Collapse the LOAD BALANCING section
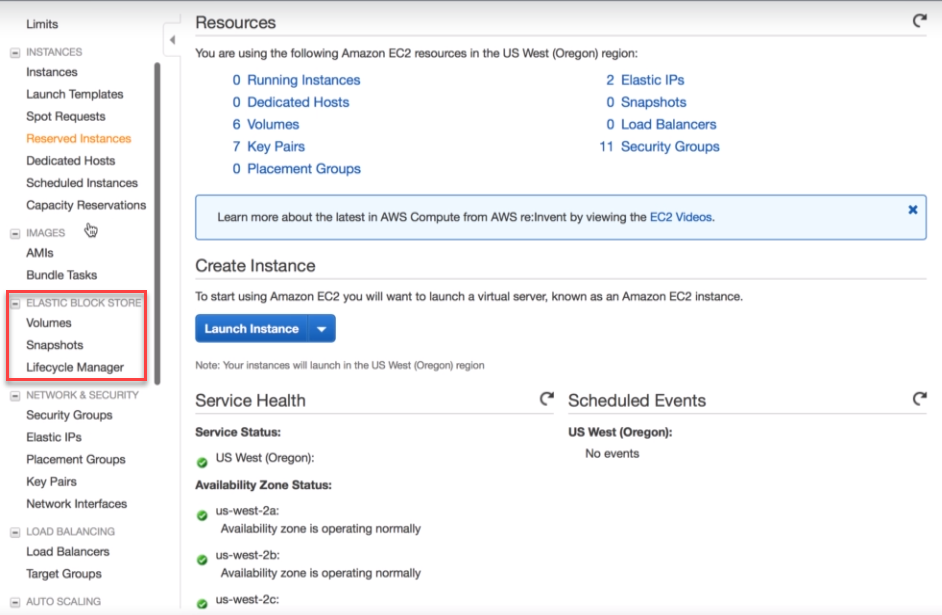Screen dimensions: 942x615 point(15,532)
